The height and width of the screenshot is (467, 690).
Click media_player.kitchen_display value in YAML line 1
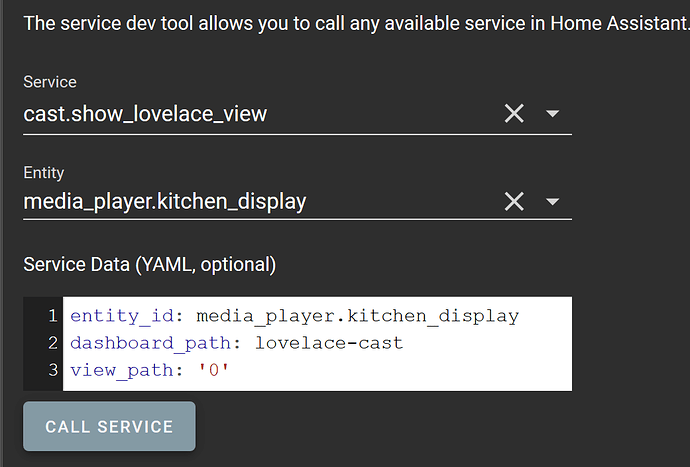[x=357, y=316]
